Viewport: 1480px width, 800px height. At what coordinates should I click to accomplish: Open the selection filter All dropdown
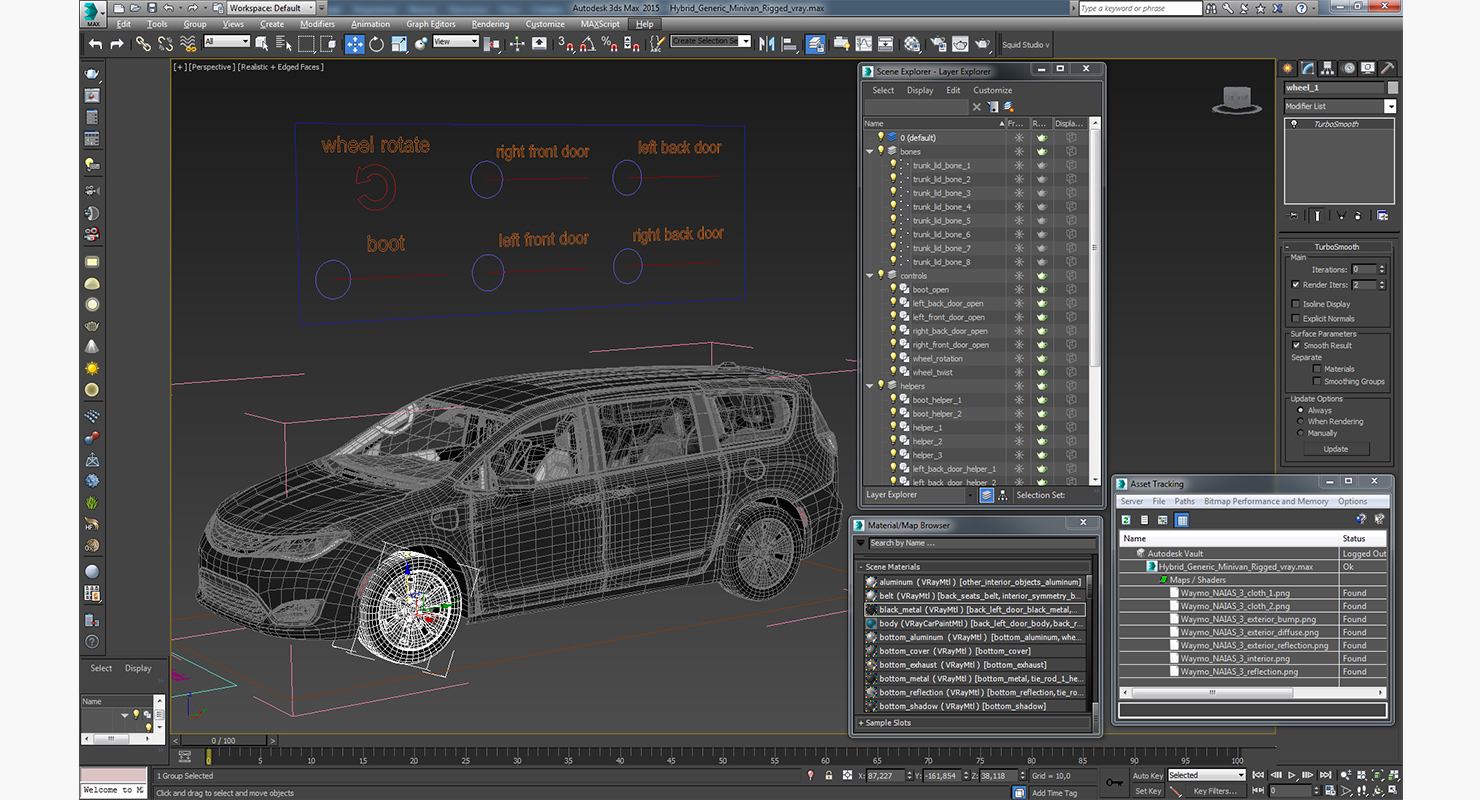pyautogui.click(x=227, y=41)
